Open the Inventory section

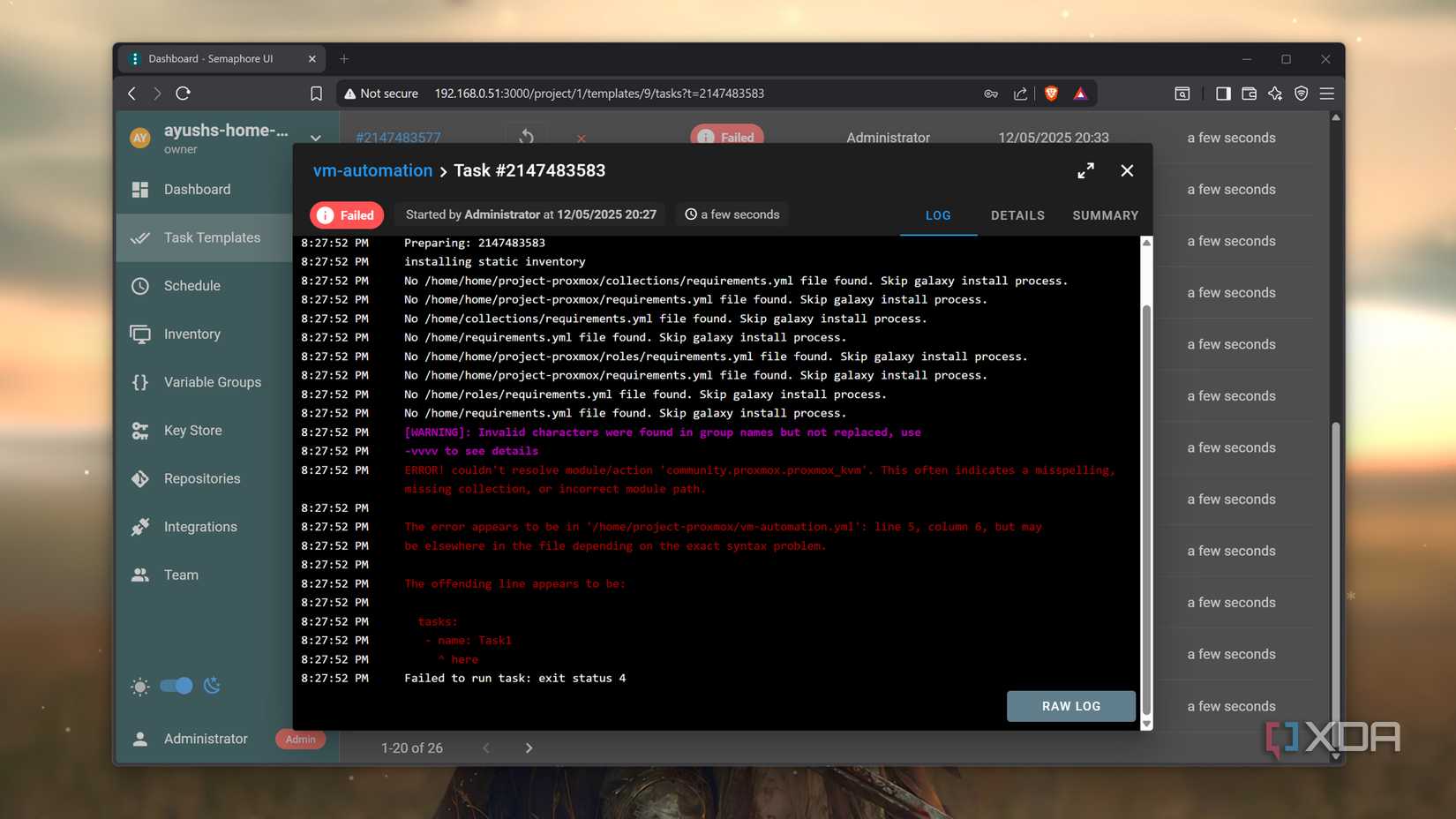point(191,334)
